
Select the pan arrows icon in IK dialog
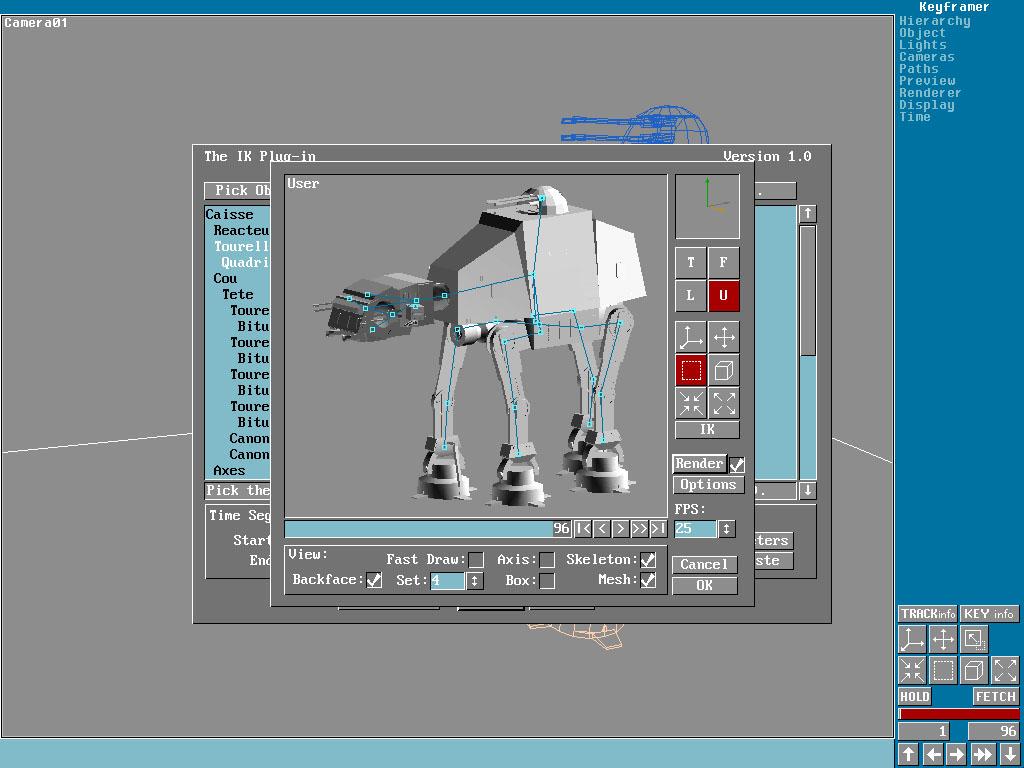[x=724, y=337]
